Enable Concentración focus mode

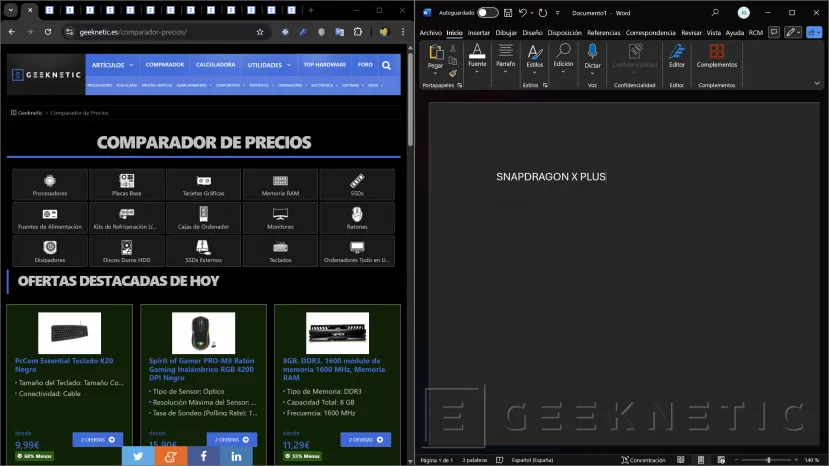point(643,460)
